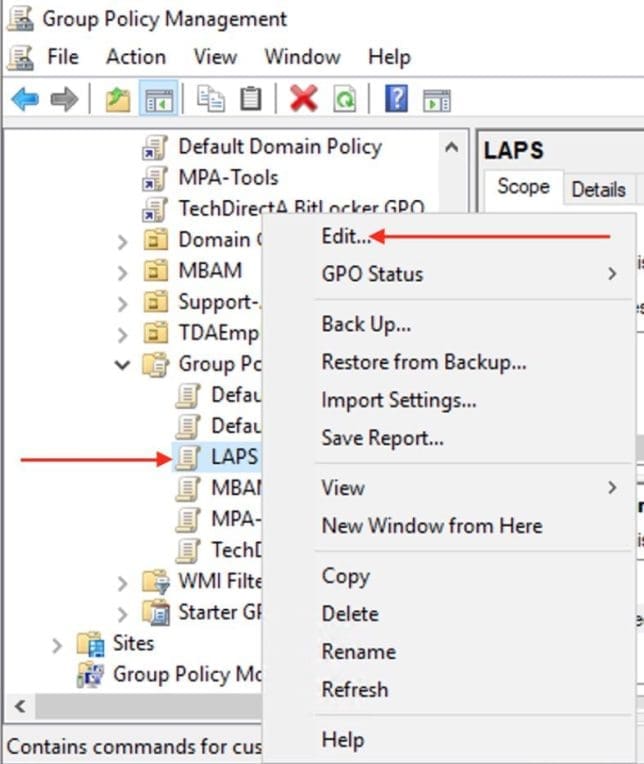
Task: Click the LAPS GPO scroll icon
Action: point(188,458)
